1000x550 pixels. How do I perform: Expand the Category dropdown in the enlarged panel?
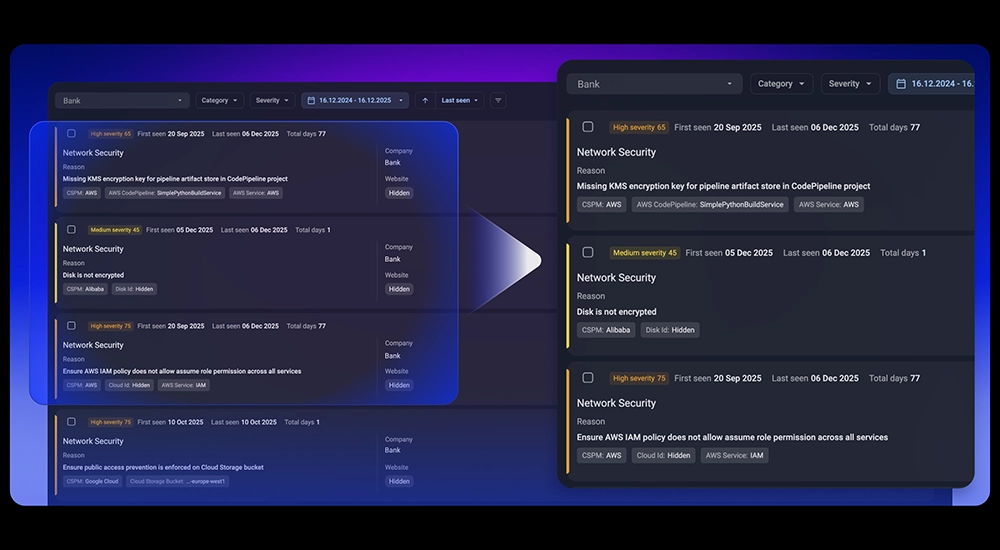coord(781,84)
